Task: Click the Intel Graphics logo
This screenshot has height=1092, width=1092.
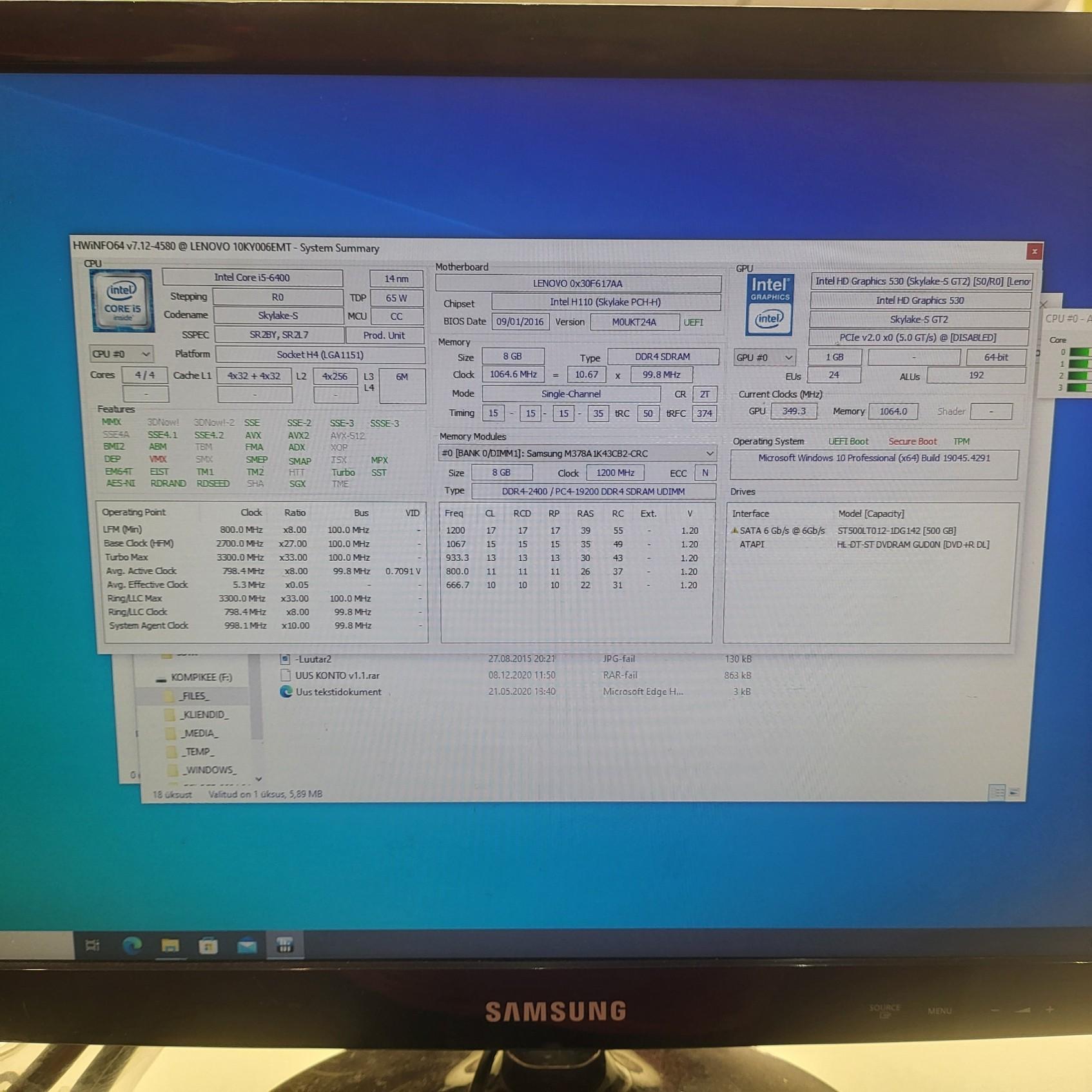Action: click(769, 305)
